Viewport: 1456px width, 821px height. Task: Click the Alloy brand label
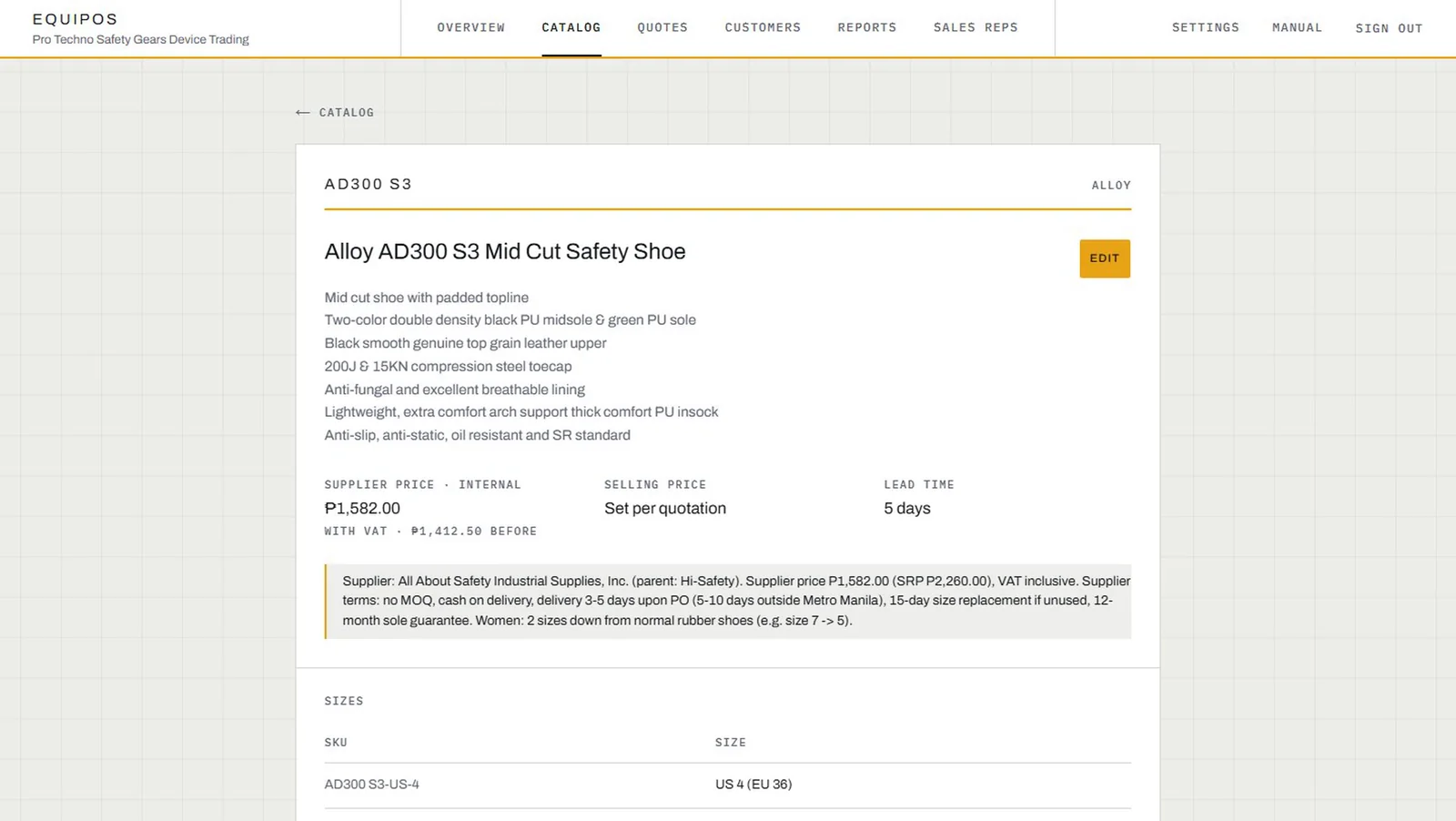coord(1111,185)
